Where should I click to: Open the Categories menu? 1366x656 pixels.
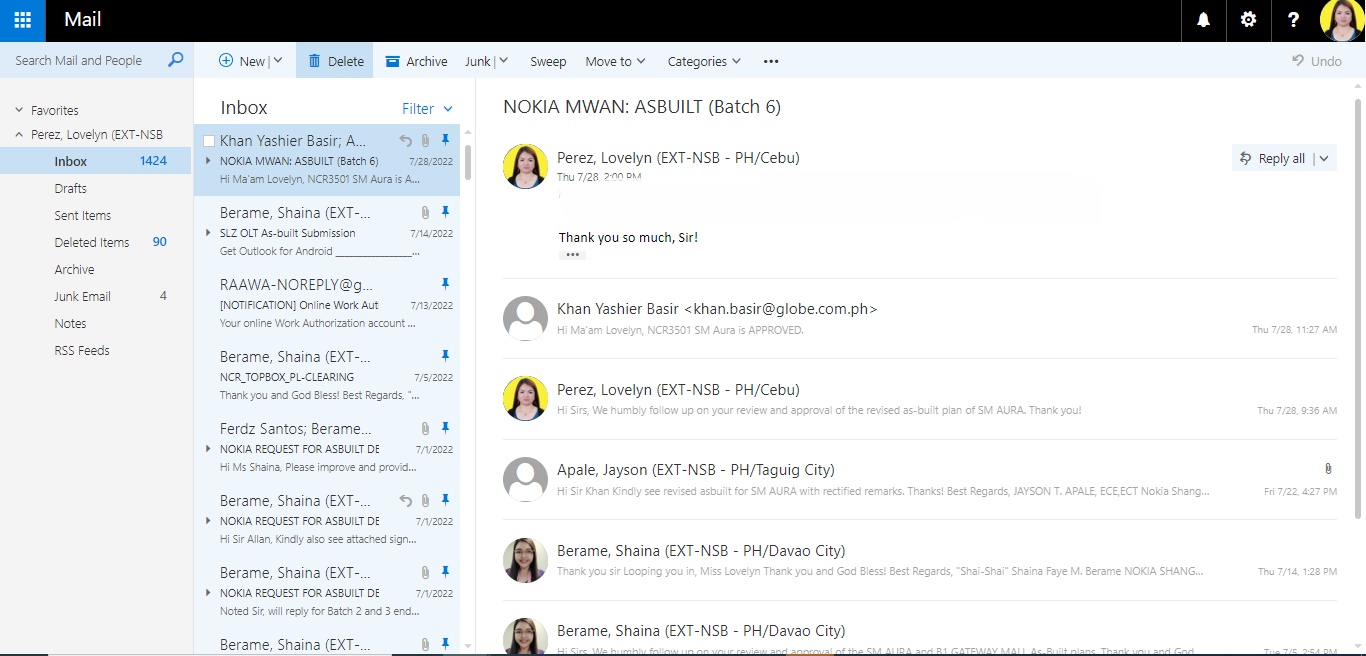[x=704, y=61]
